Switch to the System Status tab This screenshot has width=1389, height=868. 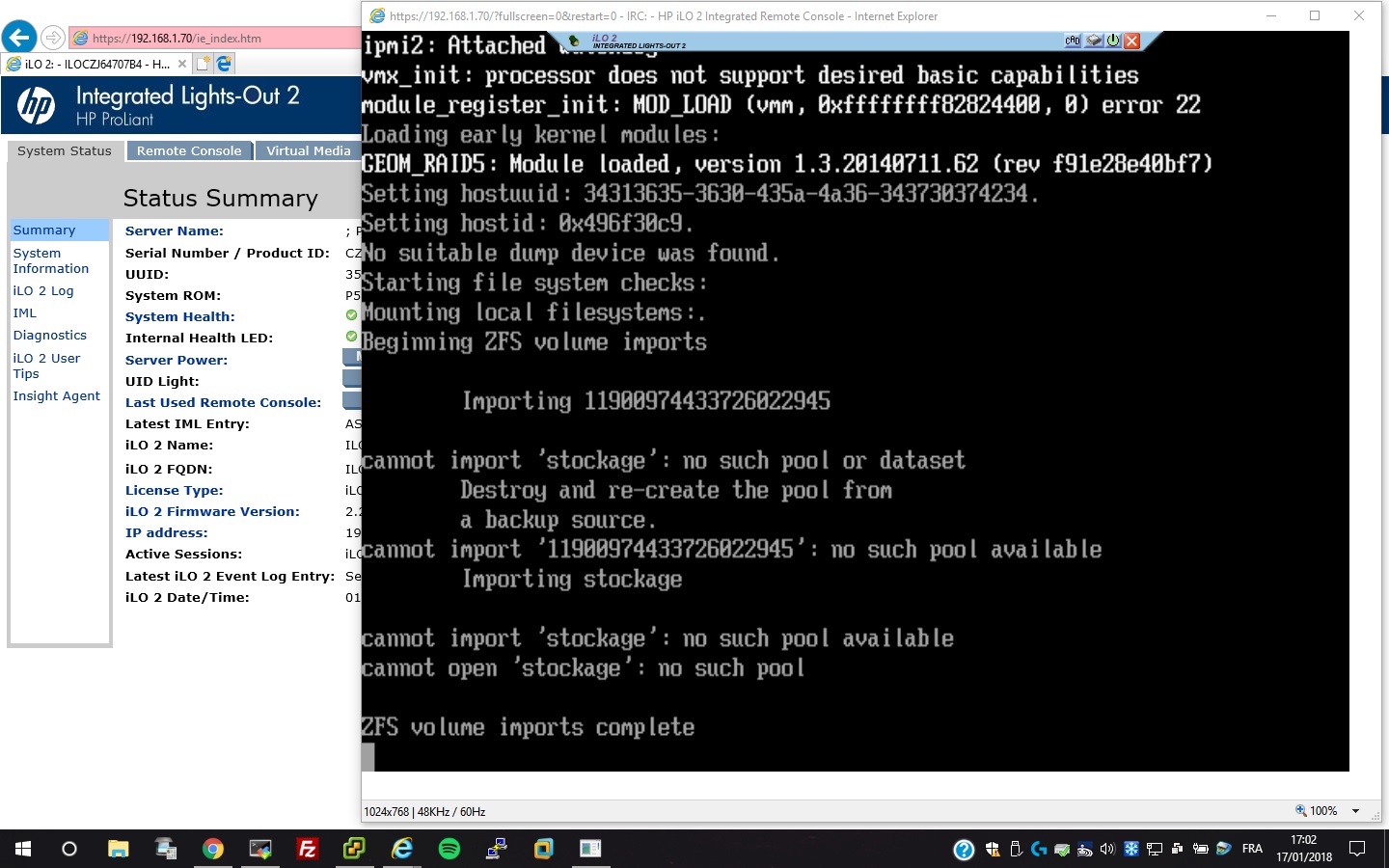tap(65, 151)
